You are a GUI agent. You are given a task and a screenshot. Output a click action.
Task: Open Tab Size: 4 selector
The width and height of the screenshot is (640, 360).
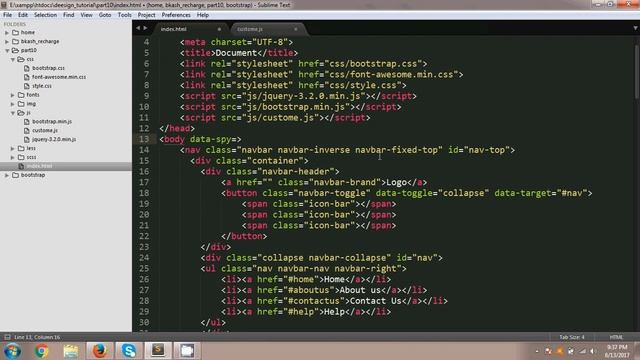pos(572,337)
